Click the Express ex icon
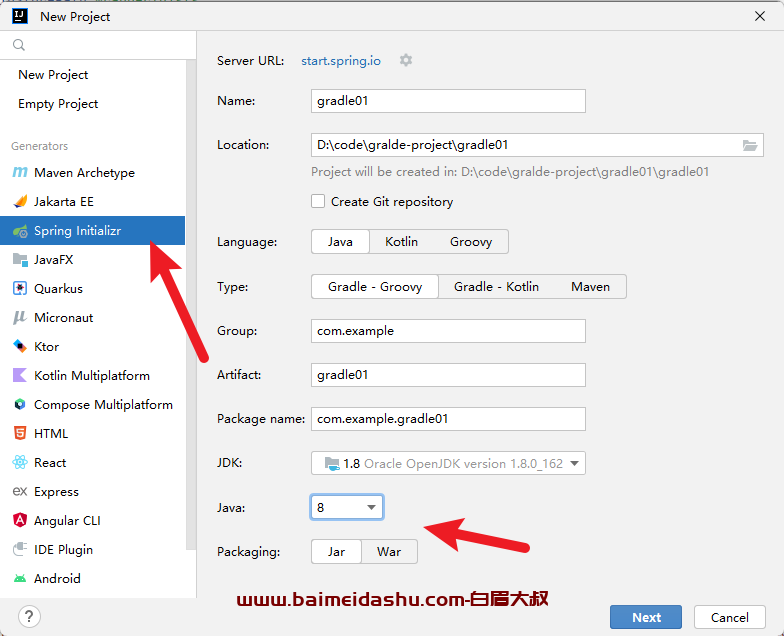Screen dimensions: 784x636 [20, 492]
